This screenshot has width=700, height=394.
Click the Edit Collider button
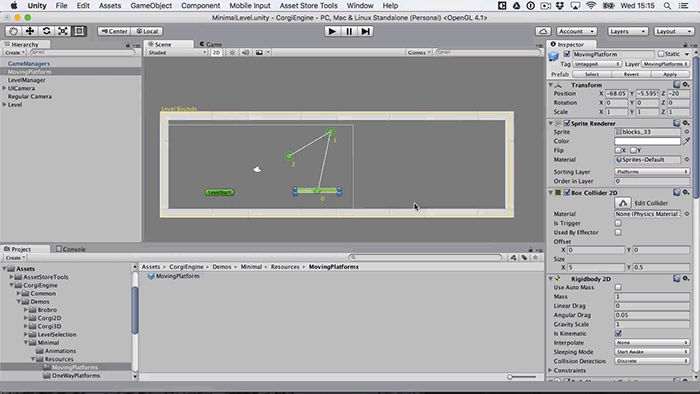pos(623,203)
